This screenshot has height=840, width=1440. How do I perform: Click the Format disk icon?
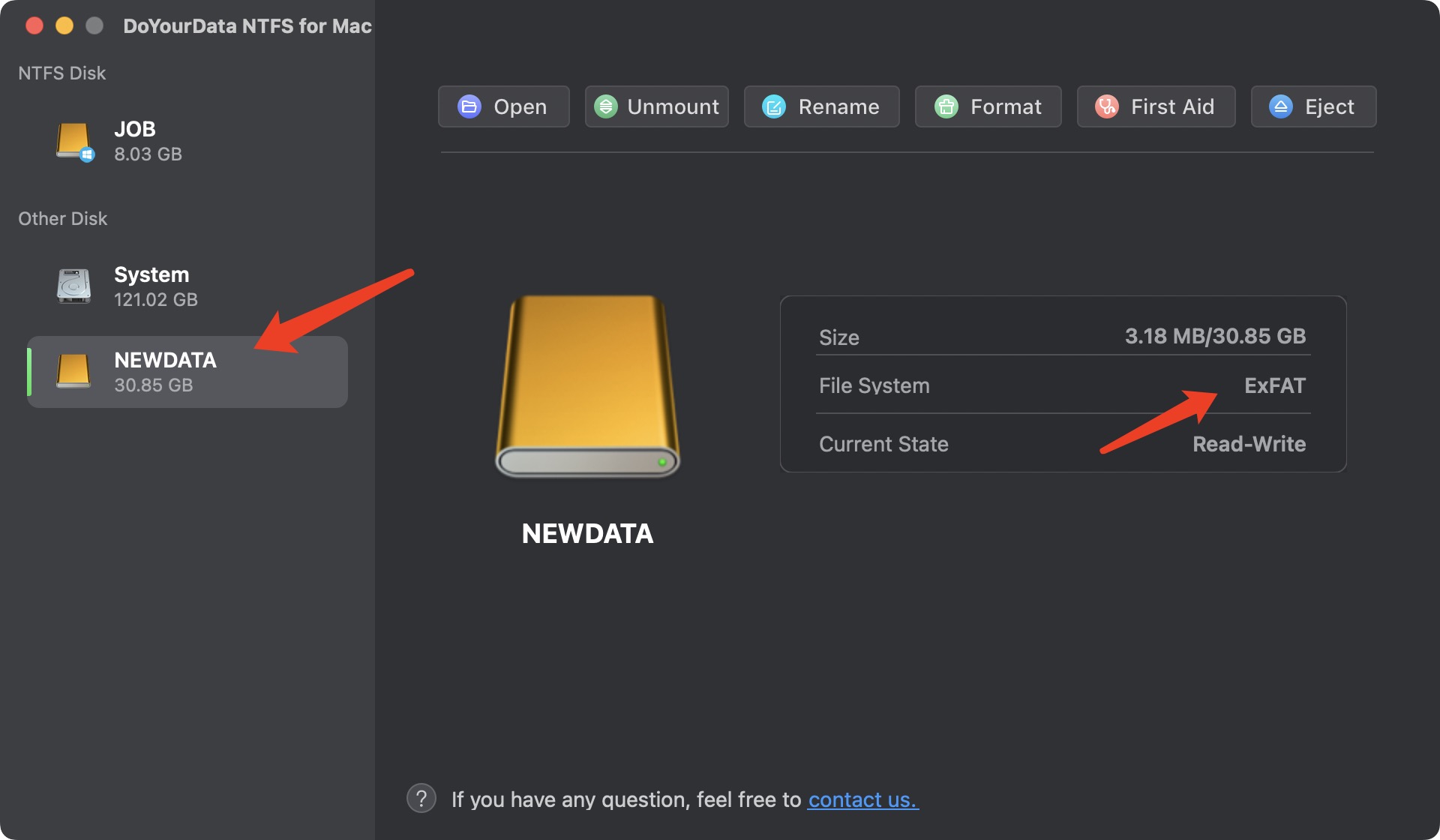pos(946,106)
